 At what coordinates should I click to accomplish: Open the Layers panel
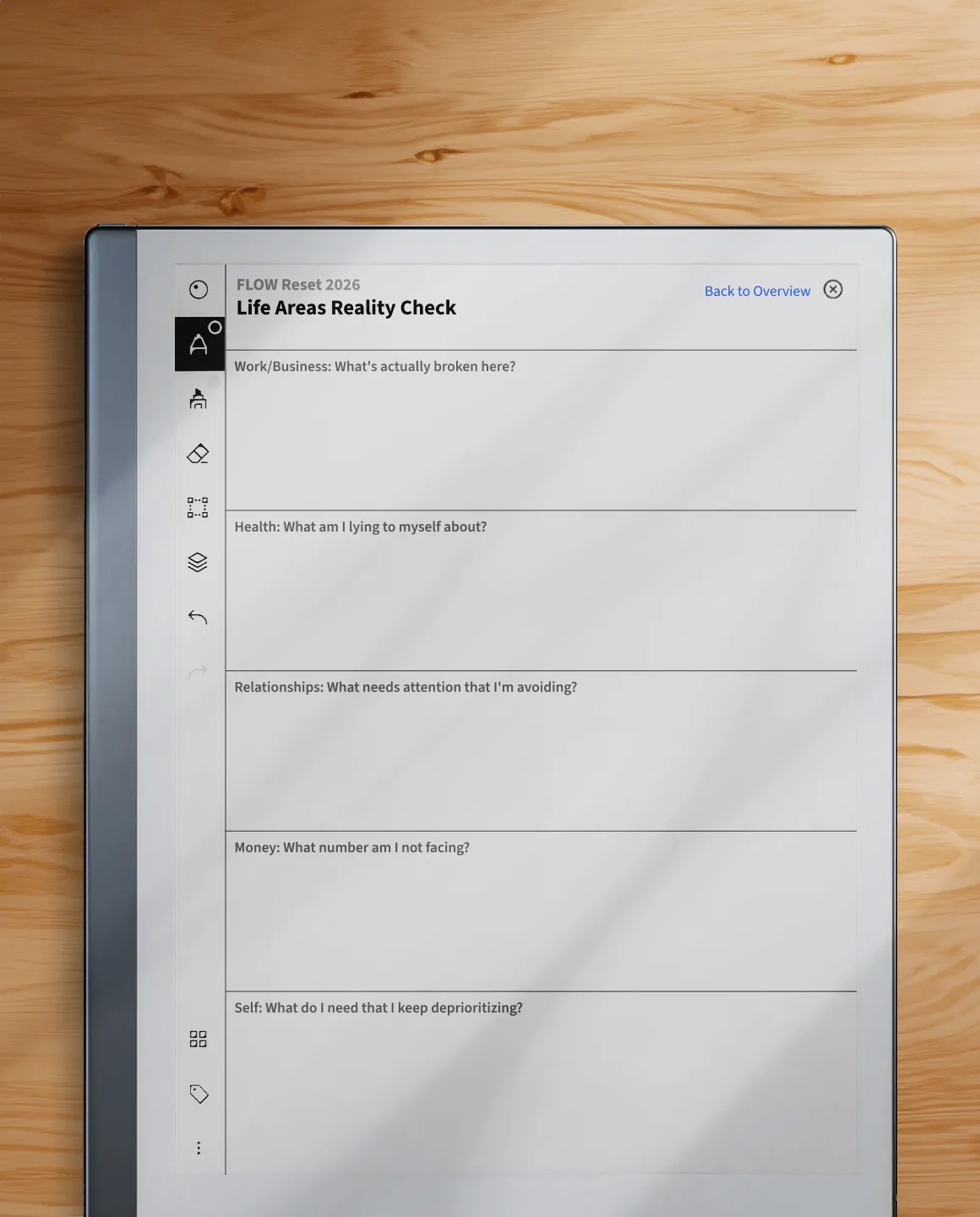[x=198, y=562]
